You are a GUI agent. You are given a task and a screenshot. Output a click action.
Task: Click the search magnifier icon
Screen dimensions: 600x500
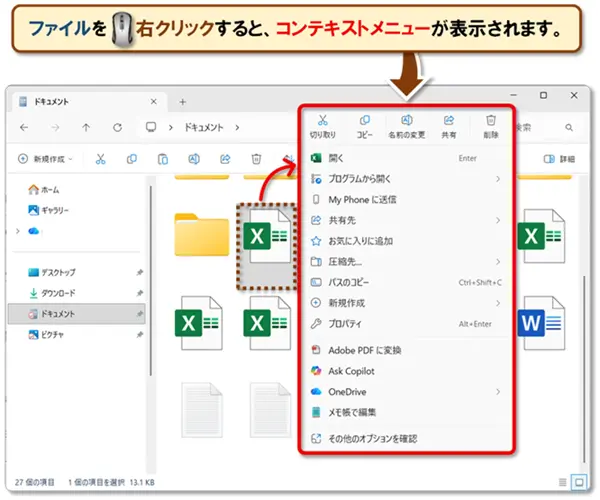coord(569,127)
